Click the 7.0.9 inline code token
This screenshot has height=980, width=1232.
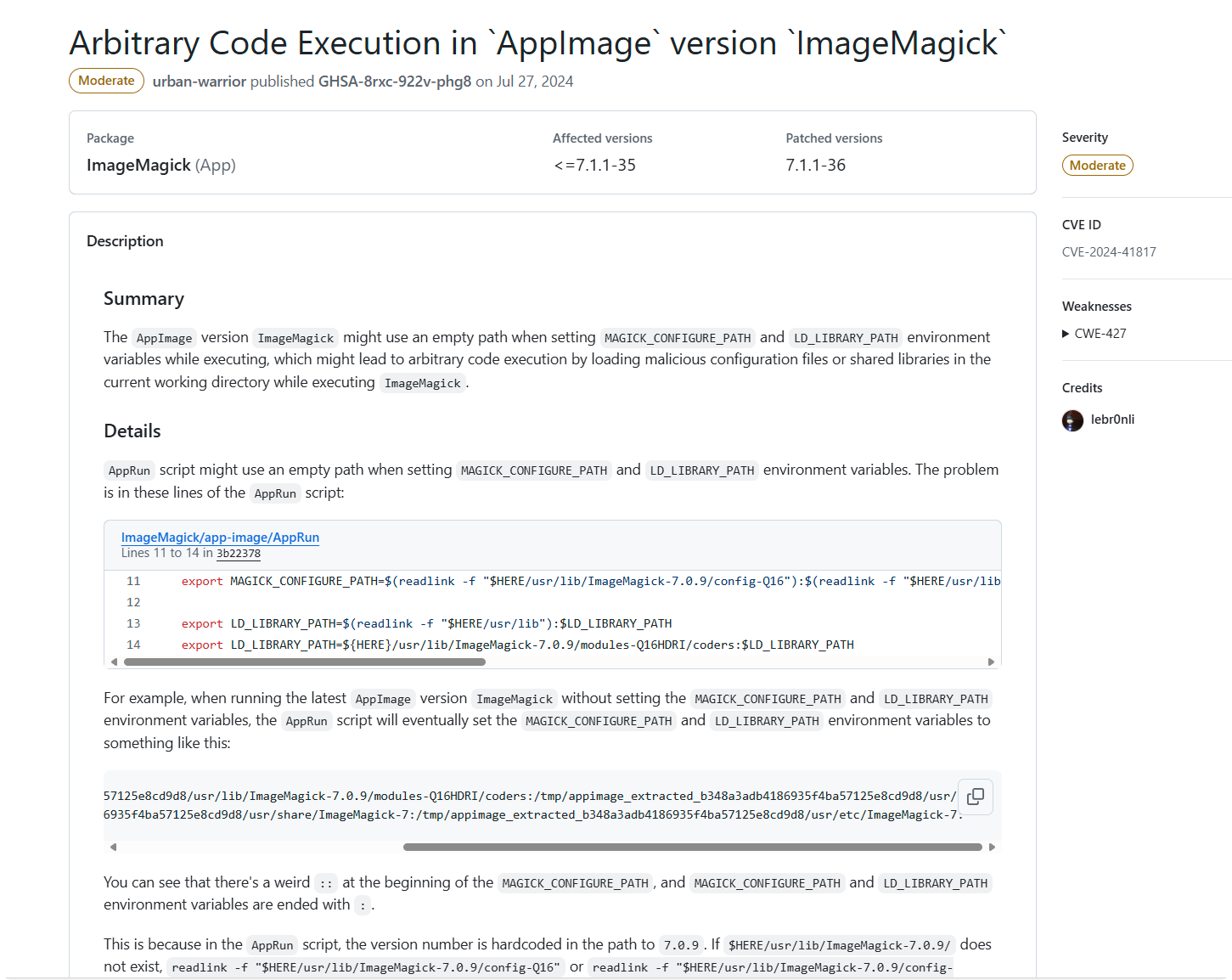pyautogui.click(x=681, y=945)
